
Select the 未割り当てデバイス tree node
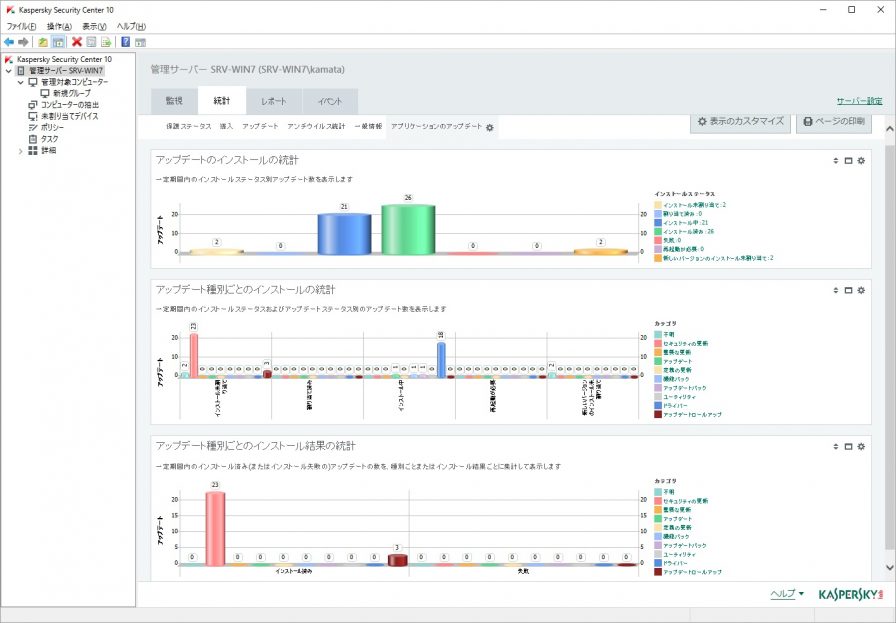(69, 116)
